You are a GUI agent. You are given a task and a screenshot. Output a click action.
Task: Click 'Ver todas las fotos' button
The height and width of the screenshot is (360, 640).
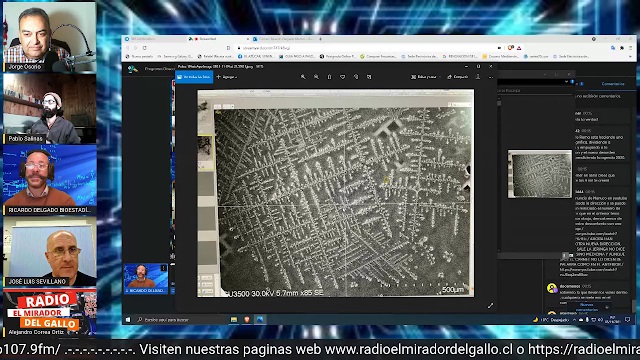(x=194, y=77)
